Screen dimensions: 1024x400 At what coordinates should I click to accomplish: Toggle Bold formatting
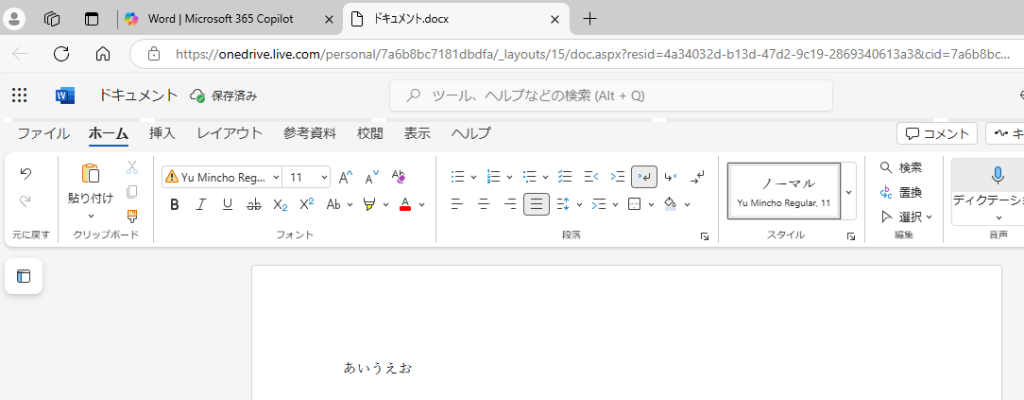click(174, 204)
